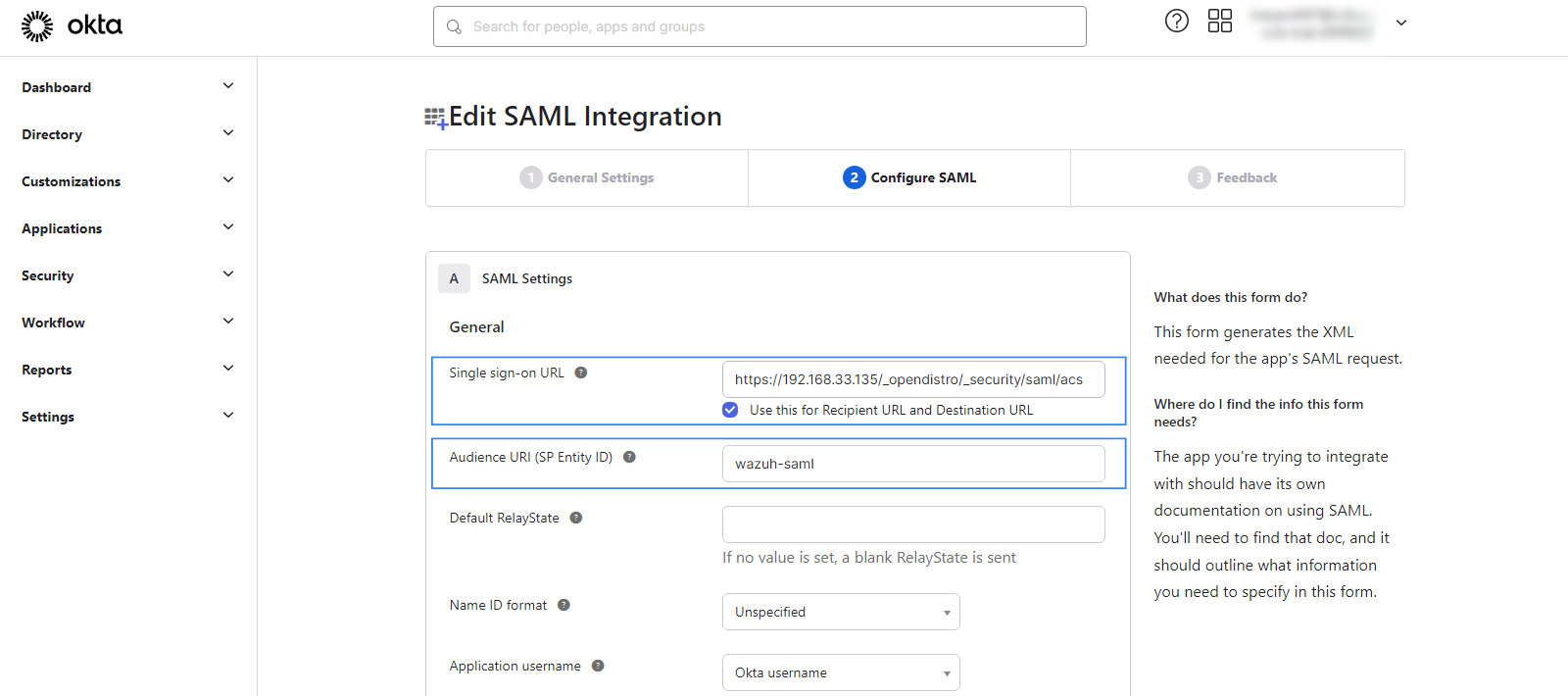
Task: Click help icon beside Default RelayState
Action: point(576,518)
